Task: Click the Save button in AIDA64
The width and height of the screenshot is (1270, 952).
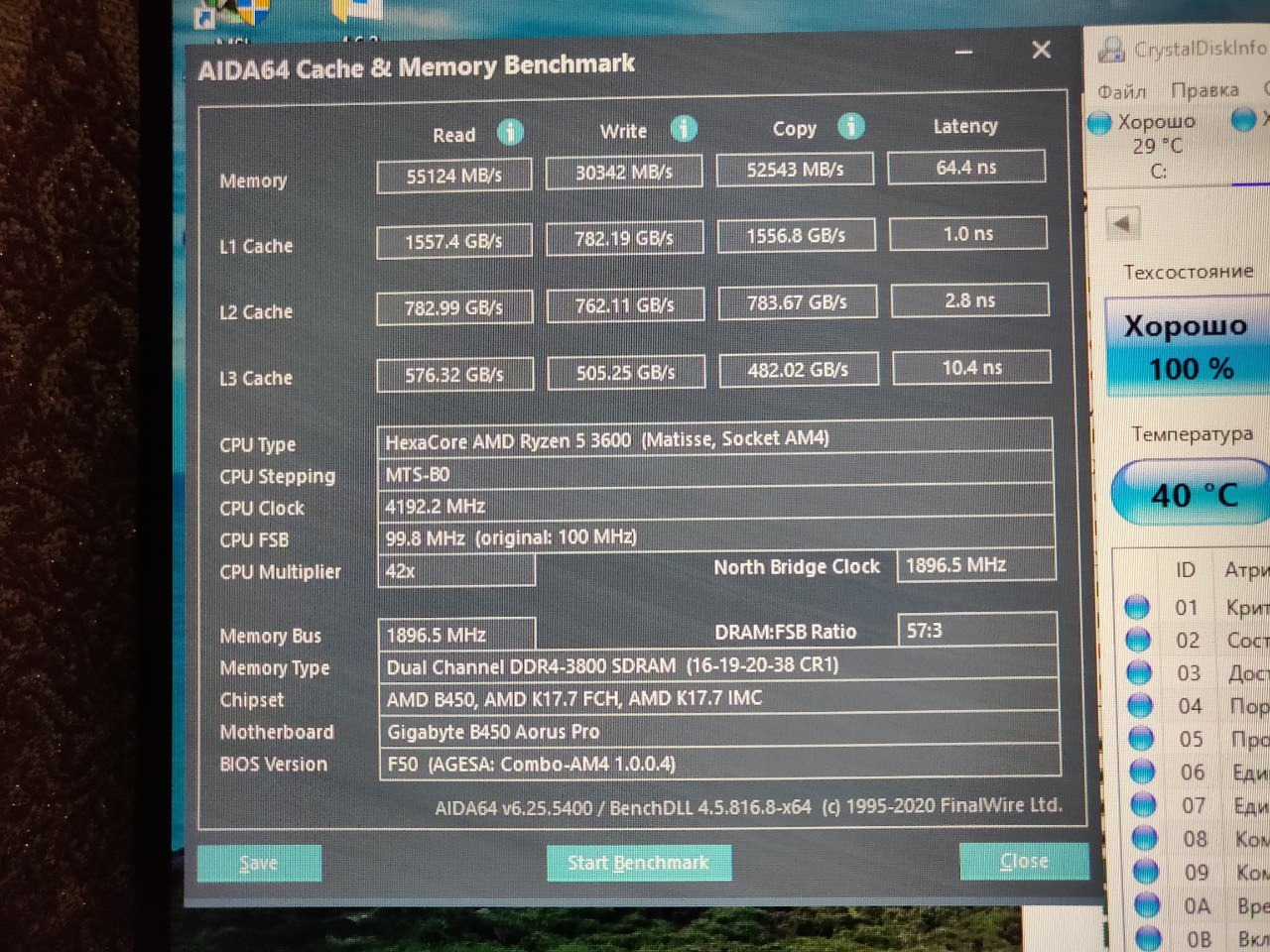Action: (x=259, y=864)
